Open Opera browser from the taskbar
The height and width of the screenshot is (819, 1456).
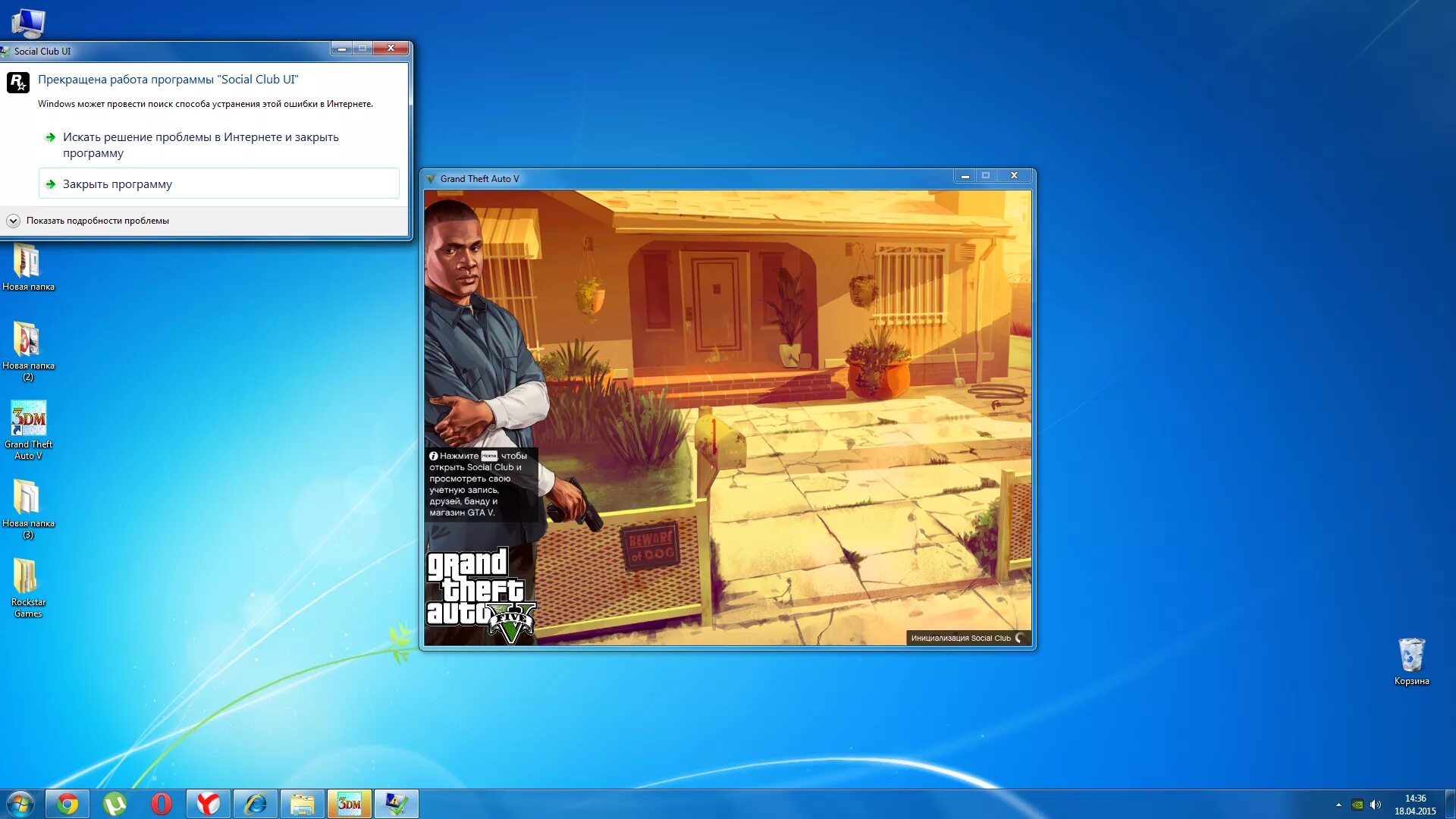coord(162,804)
